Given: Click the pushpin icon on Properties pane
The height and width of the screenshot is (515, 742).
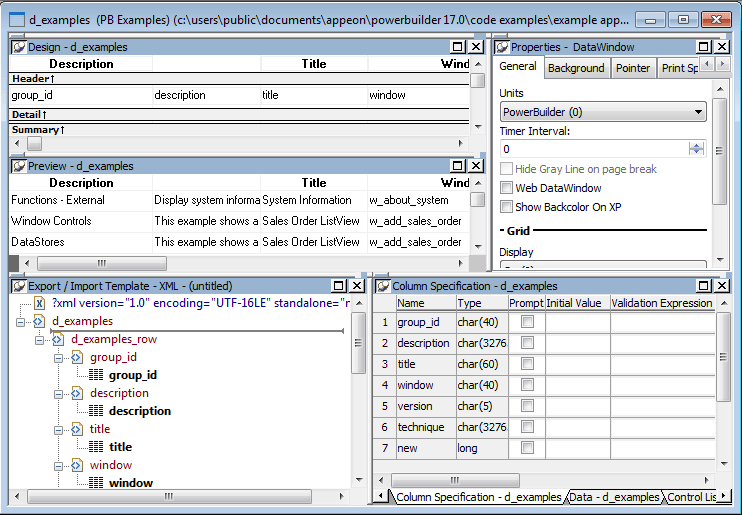Looking at the screenshot, I should click(502, 47).
